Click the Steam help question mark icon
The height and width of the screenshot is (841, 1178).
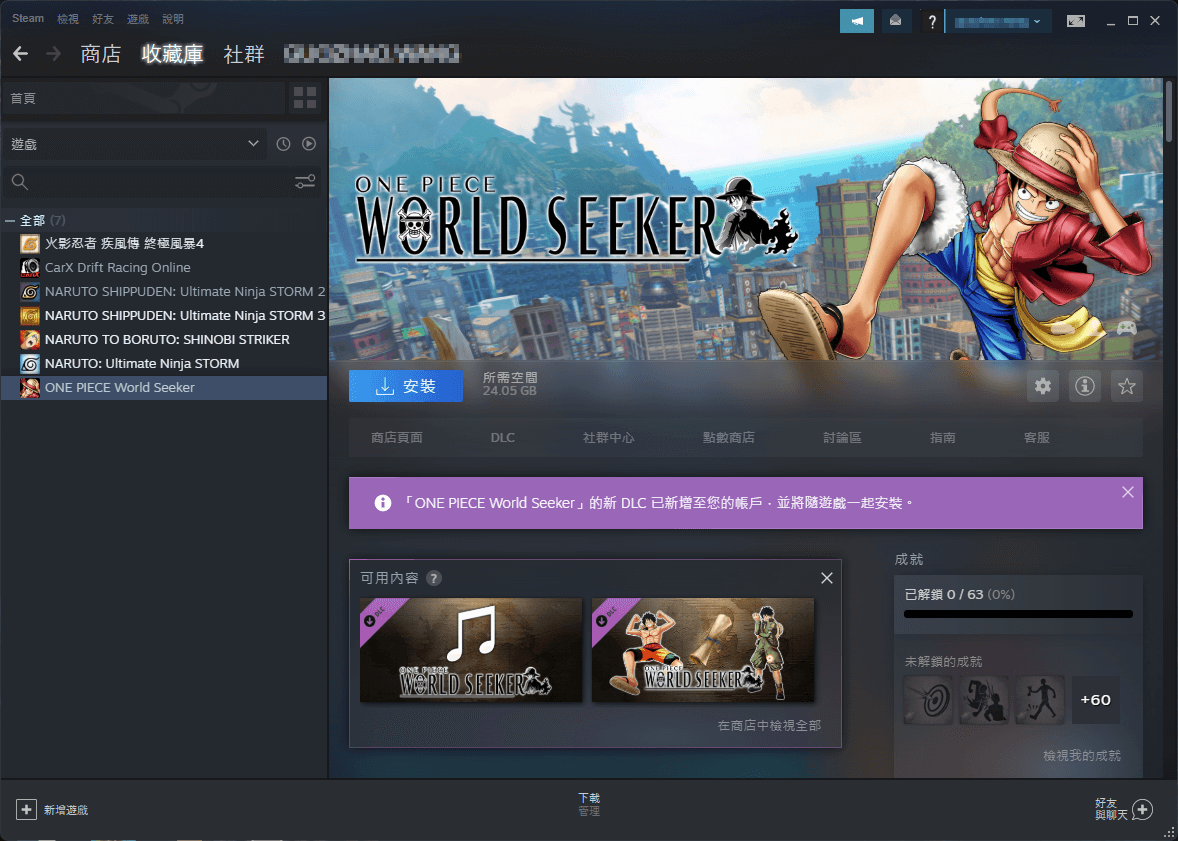click(931, 20)
